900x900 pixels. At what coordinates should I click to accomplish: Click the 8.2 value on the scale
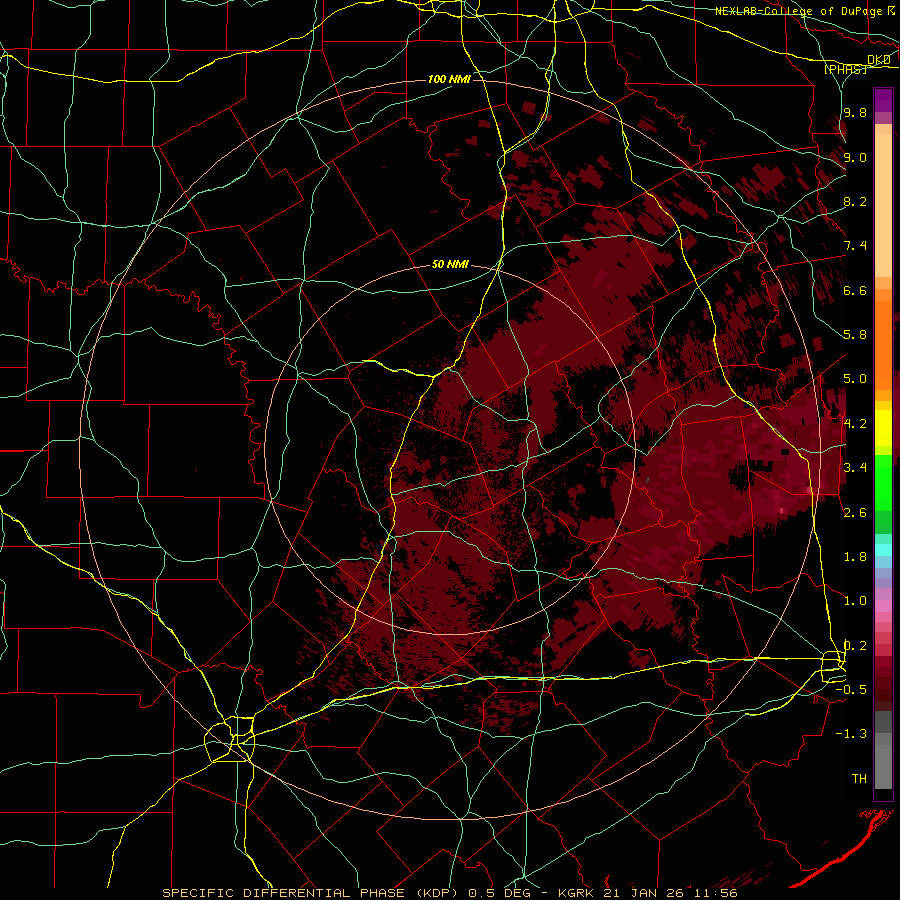(x=855, y=201)
